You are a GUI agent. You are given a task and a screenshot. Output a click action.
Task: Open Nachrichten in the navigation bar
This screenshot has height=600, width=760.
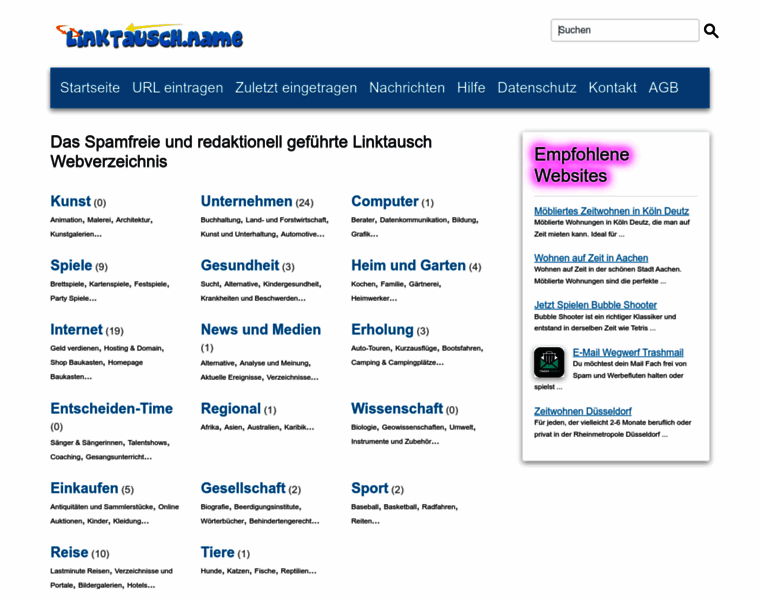coord(407,88)
